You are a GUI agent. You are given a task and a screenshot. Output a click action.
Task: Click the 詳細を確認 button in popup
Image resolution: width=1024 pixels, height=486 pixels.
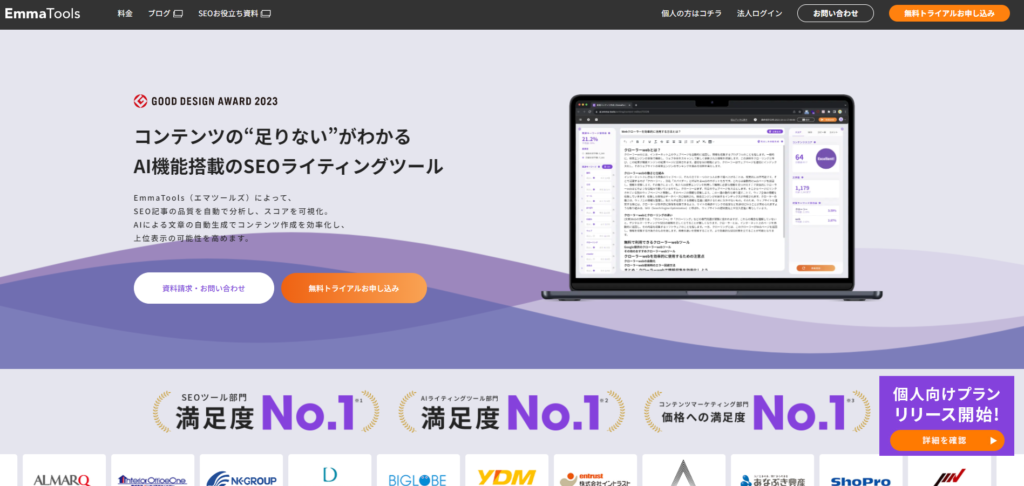(x=946, y=440)
